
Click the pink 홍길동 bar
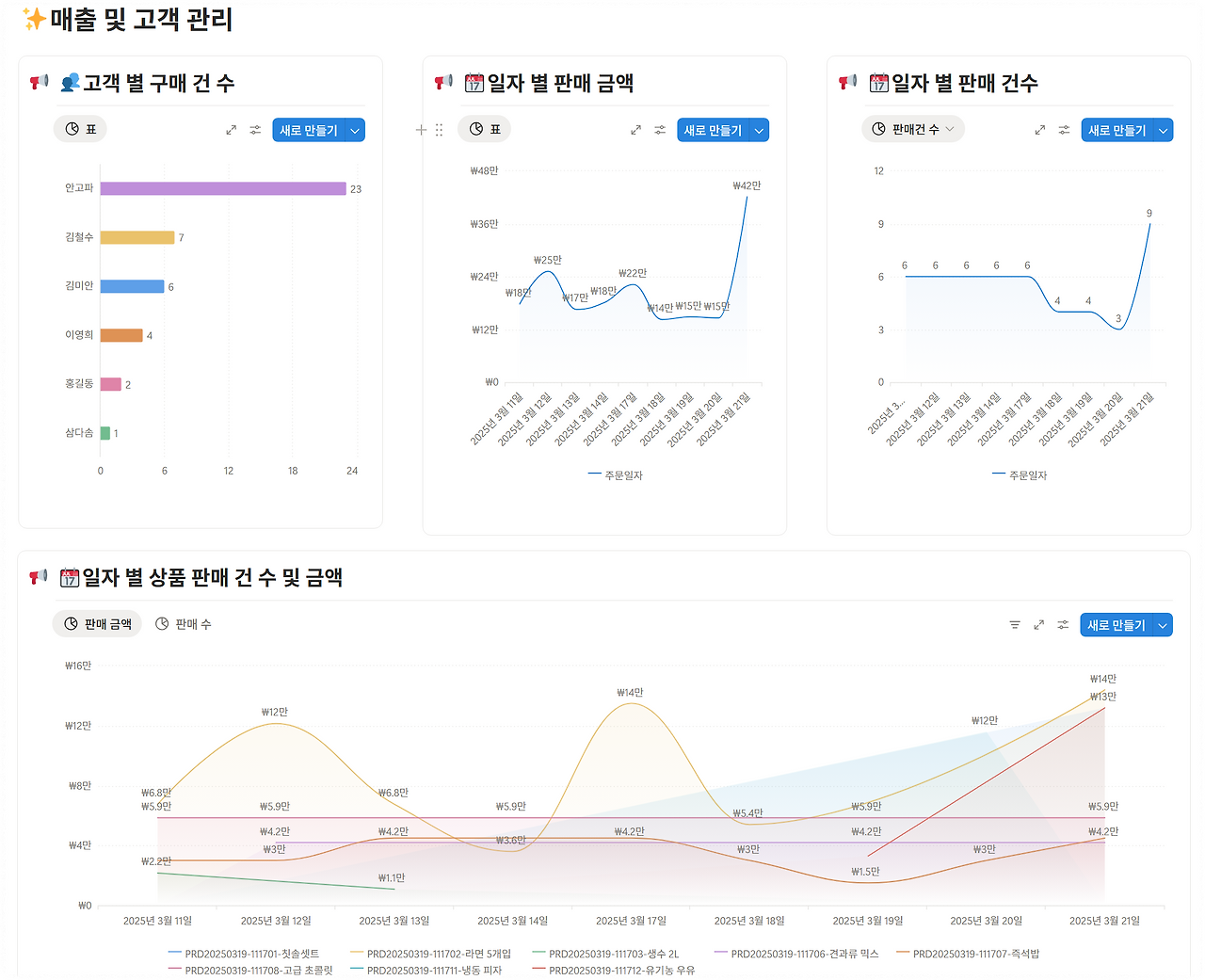coord(111,384)
